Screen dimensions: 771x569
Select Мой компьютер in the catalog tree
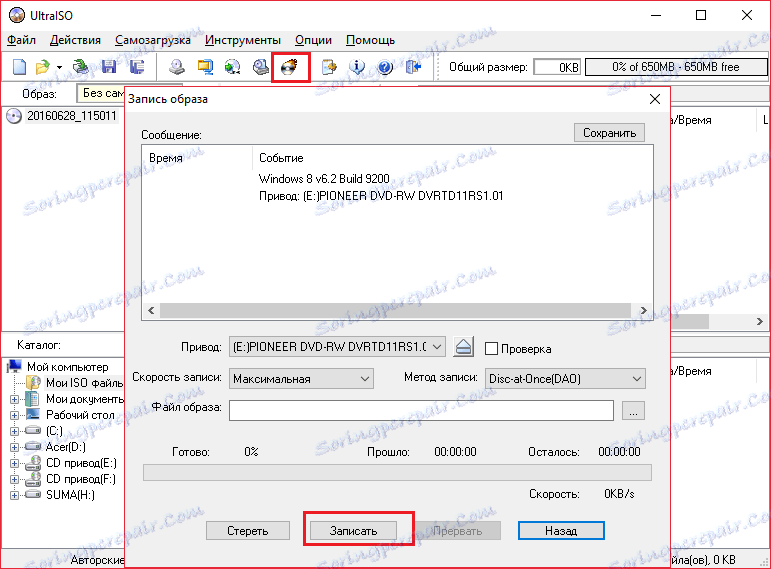67,367
